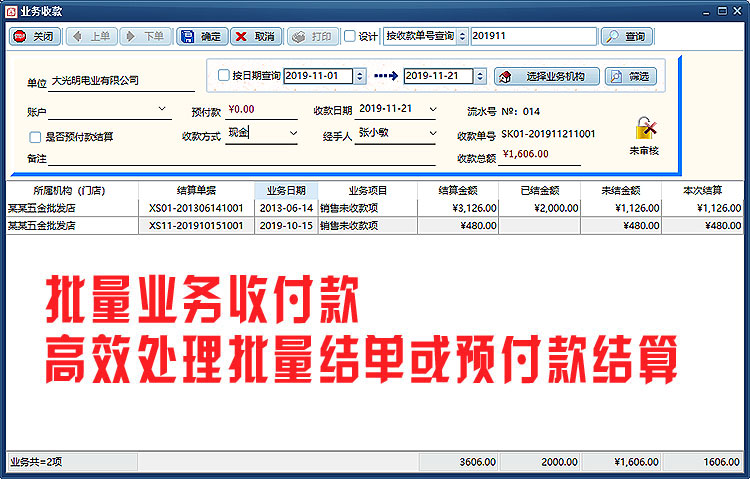The width and height of the screenshot is (750, 479).
Task: Expand the 账户 account dropdown
Action: coord(162,109)
